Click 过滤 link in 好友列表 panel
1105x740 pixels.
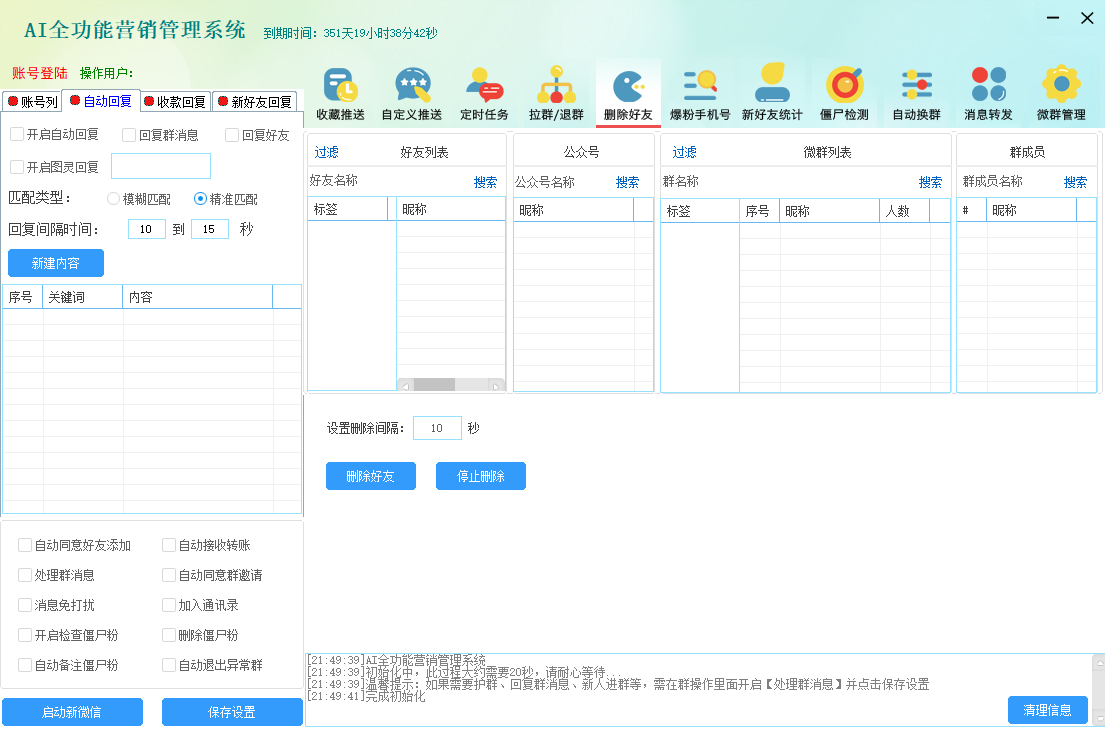326,152
